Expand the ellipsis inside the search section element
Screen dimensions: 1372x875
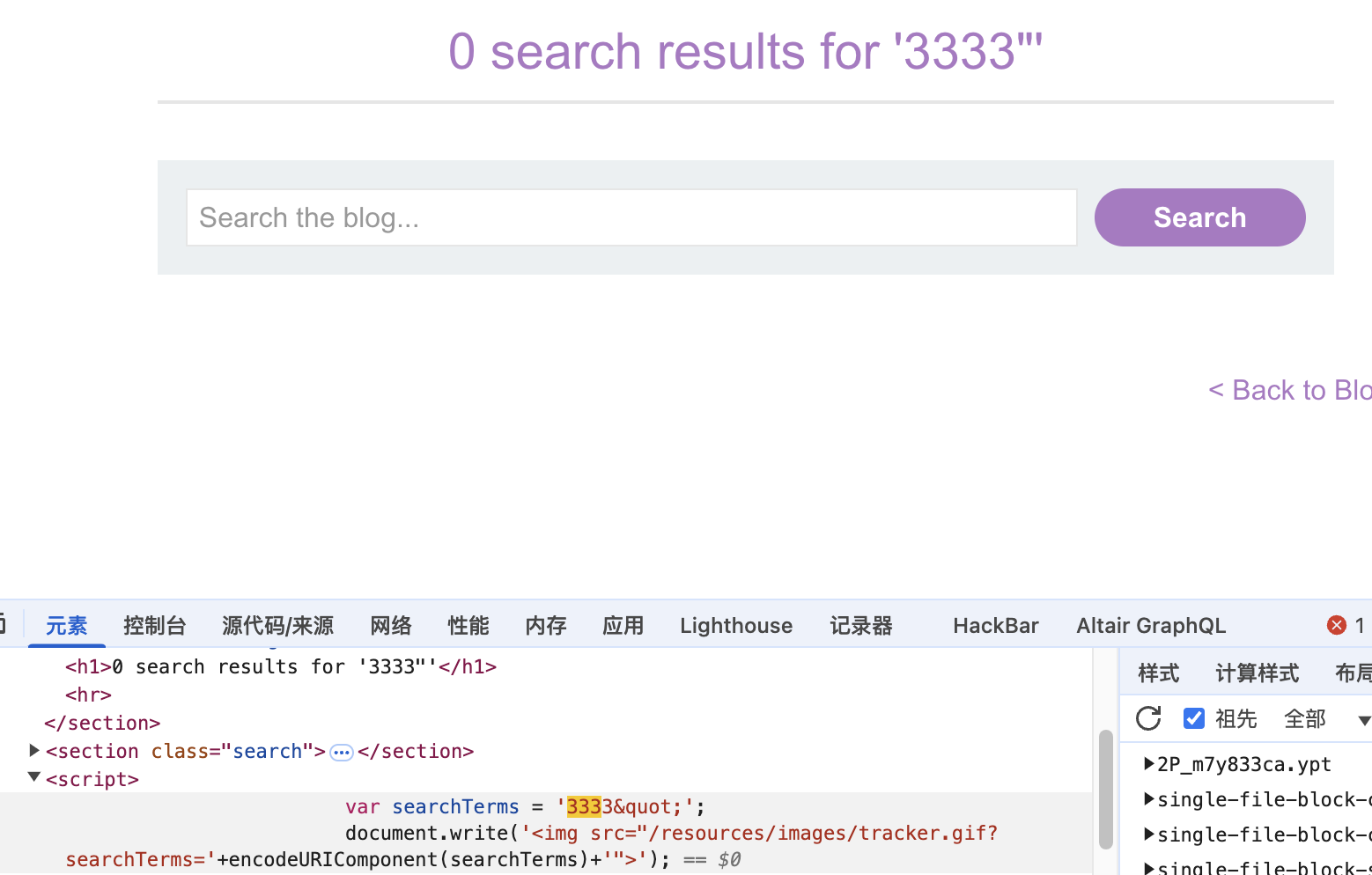(342, 753)
